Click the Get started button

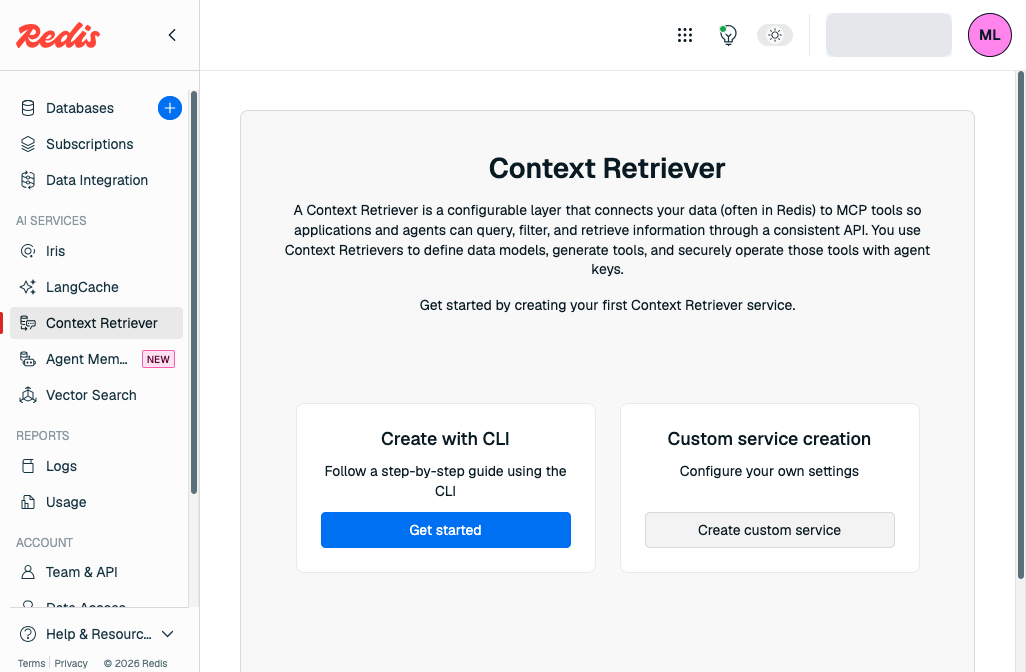[446, 530]
